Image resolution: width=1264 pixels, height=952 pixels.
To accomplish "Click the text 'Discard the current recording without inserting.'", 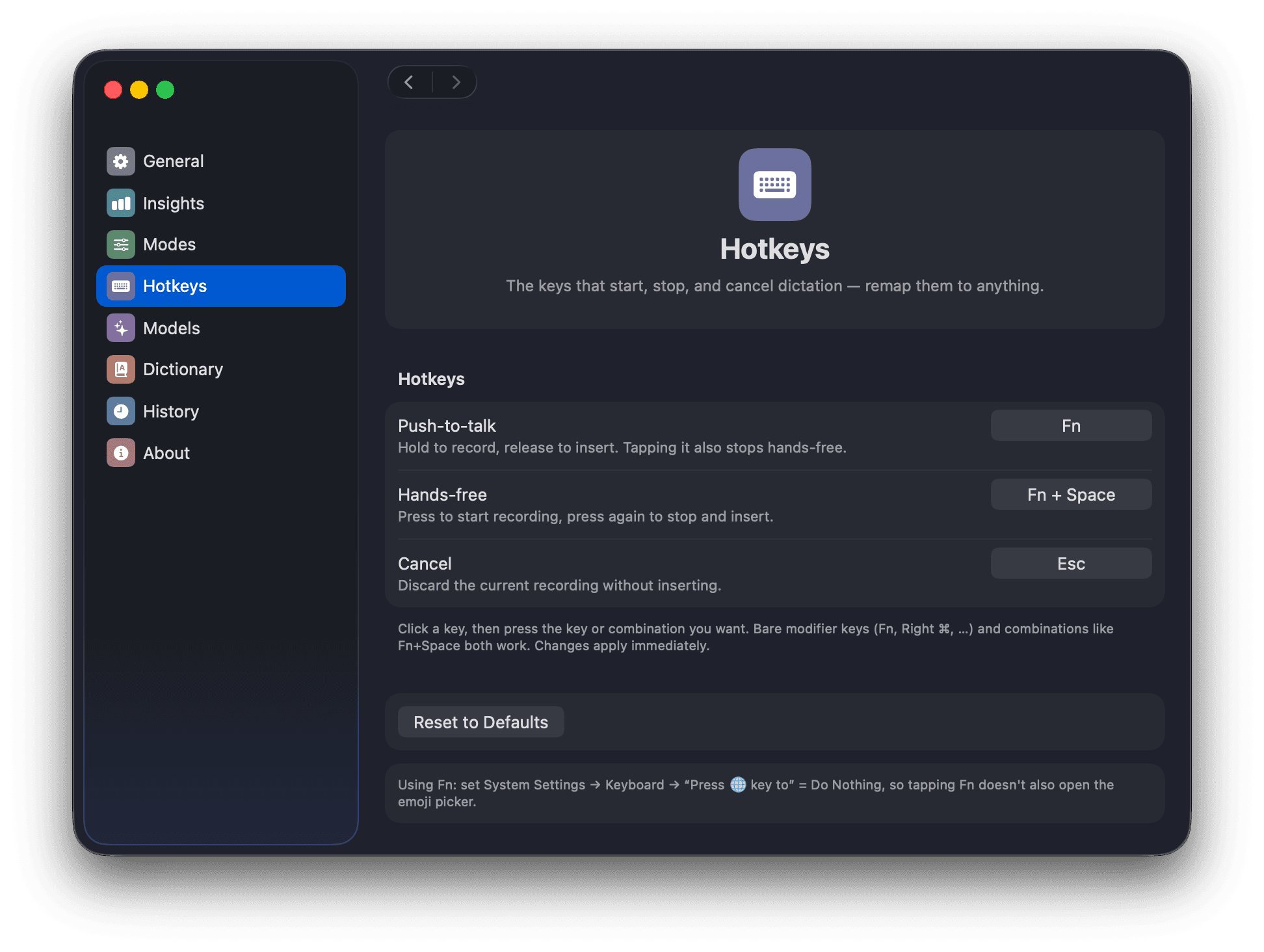I will pos(560,585).
